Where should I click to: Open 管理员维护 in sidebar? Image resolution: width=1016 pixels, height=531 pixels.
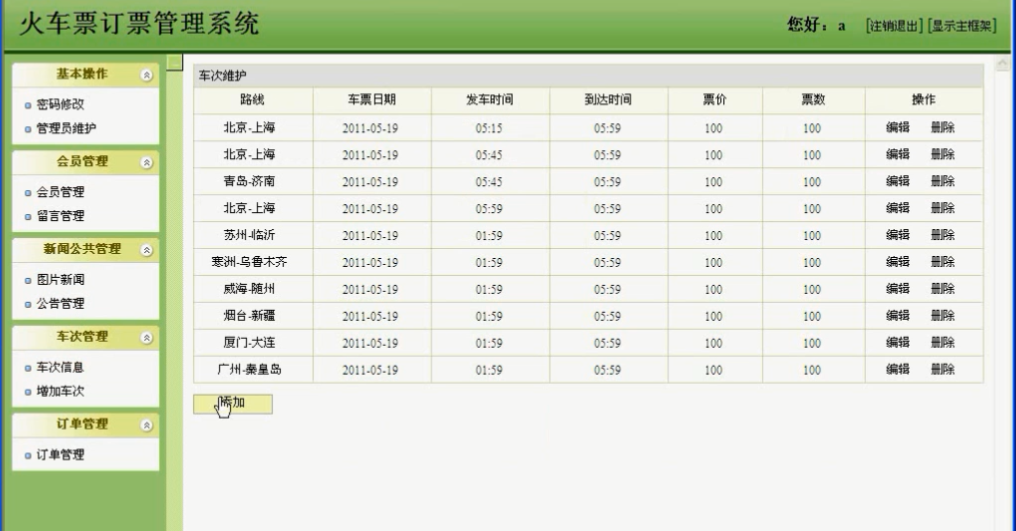point(65,128)
